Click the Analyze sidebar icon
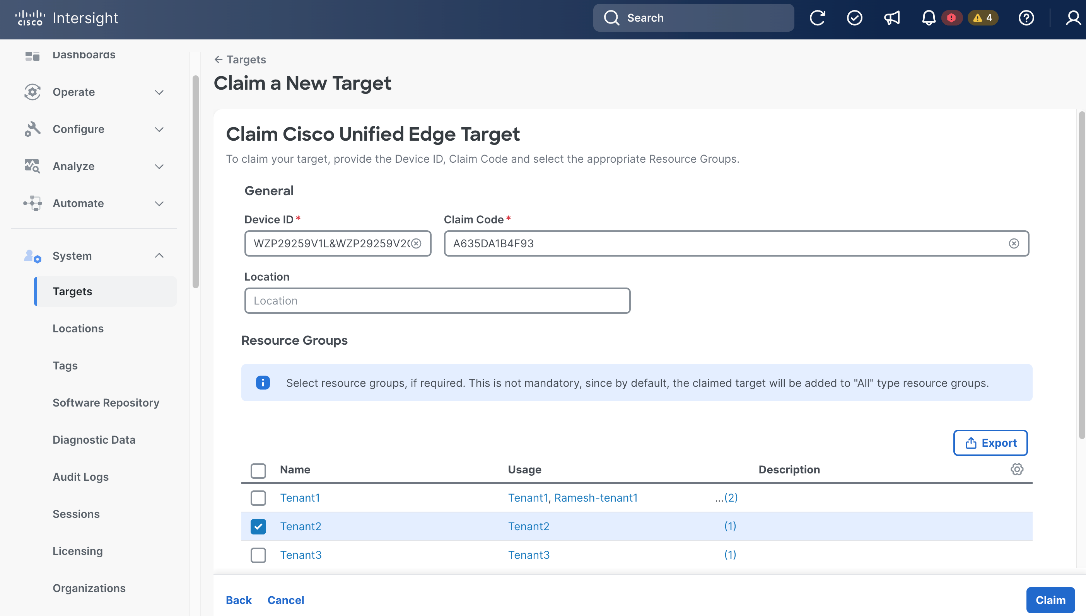This screenshot has width=1086, height=616. coord(32,166)
